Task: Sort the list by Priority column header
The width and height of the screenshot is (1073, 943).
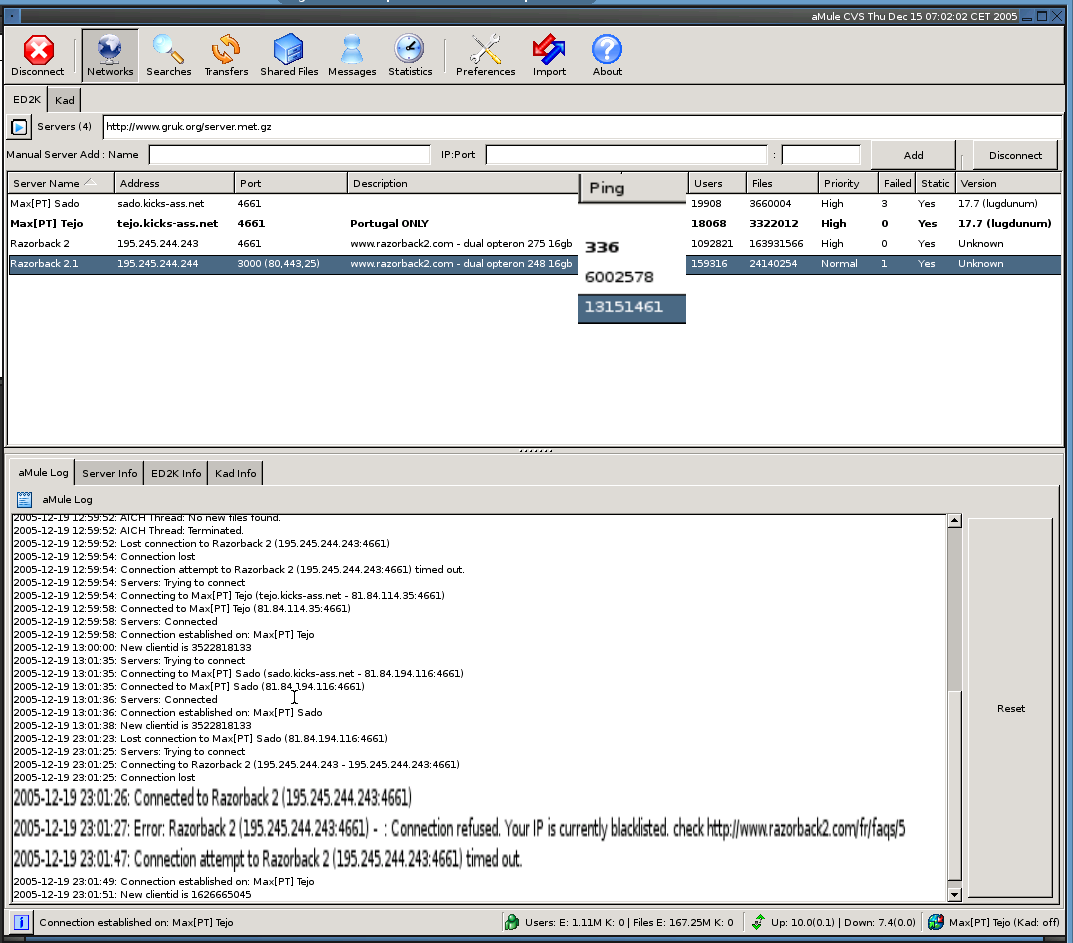Action: pyautogui.click(x=847, y=184)
